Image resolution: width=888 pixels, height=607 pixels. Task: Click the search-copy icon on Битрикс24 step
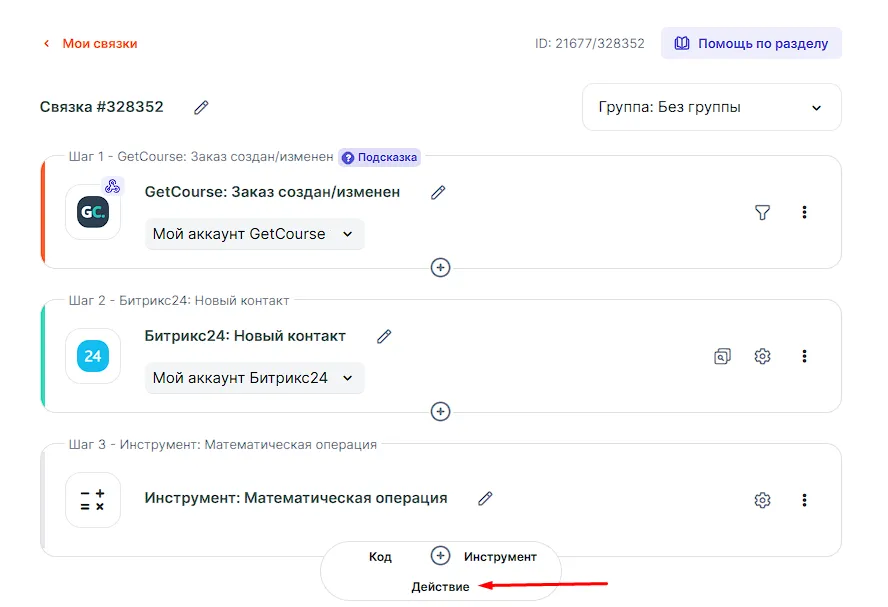[x=722, y=356]
